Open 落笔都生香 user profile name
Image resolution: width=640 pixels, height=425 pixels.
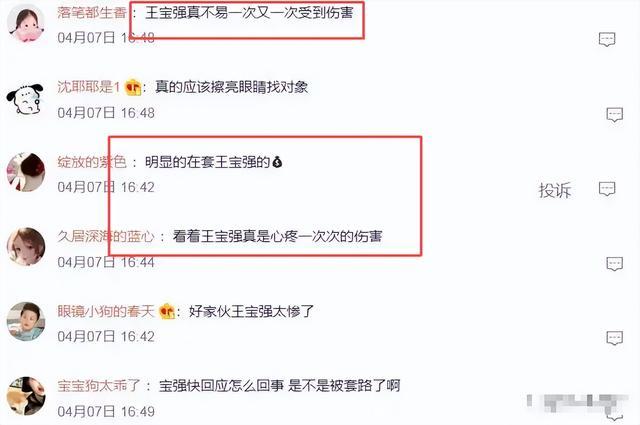pos(92,12)
